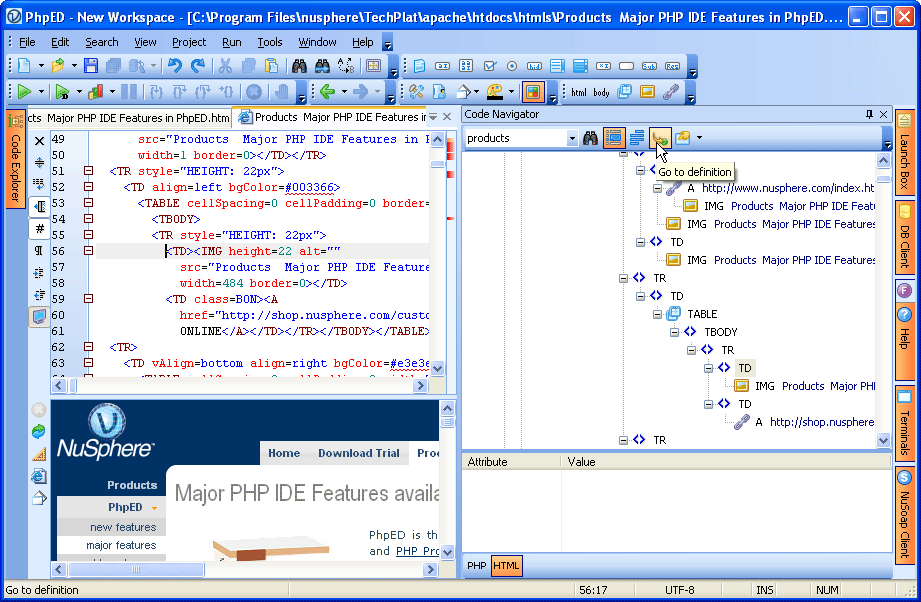The width and height of the screenshot is (921, 602).
Task: Insert an image with the picture icon
Action: (x=647, y=92)
